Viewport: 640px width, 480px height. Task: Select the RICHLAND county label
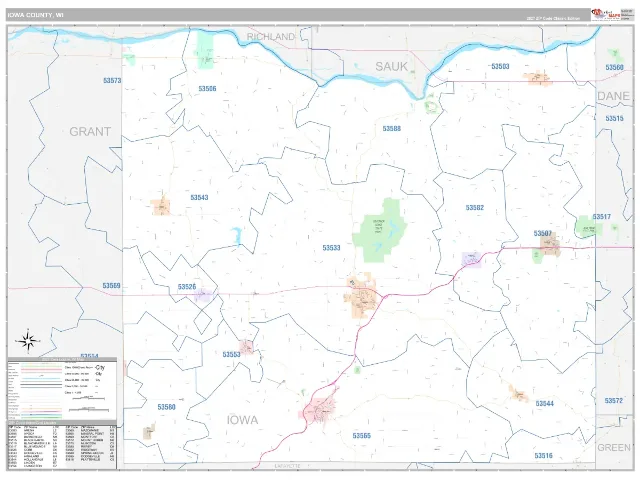[271, 37]
